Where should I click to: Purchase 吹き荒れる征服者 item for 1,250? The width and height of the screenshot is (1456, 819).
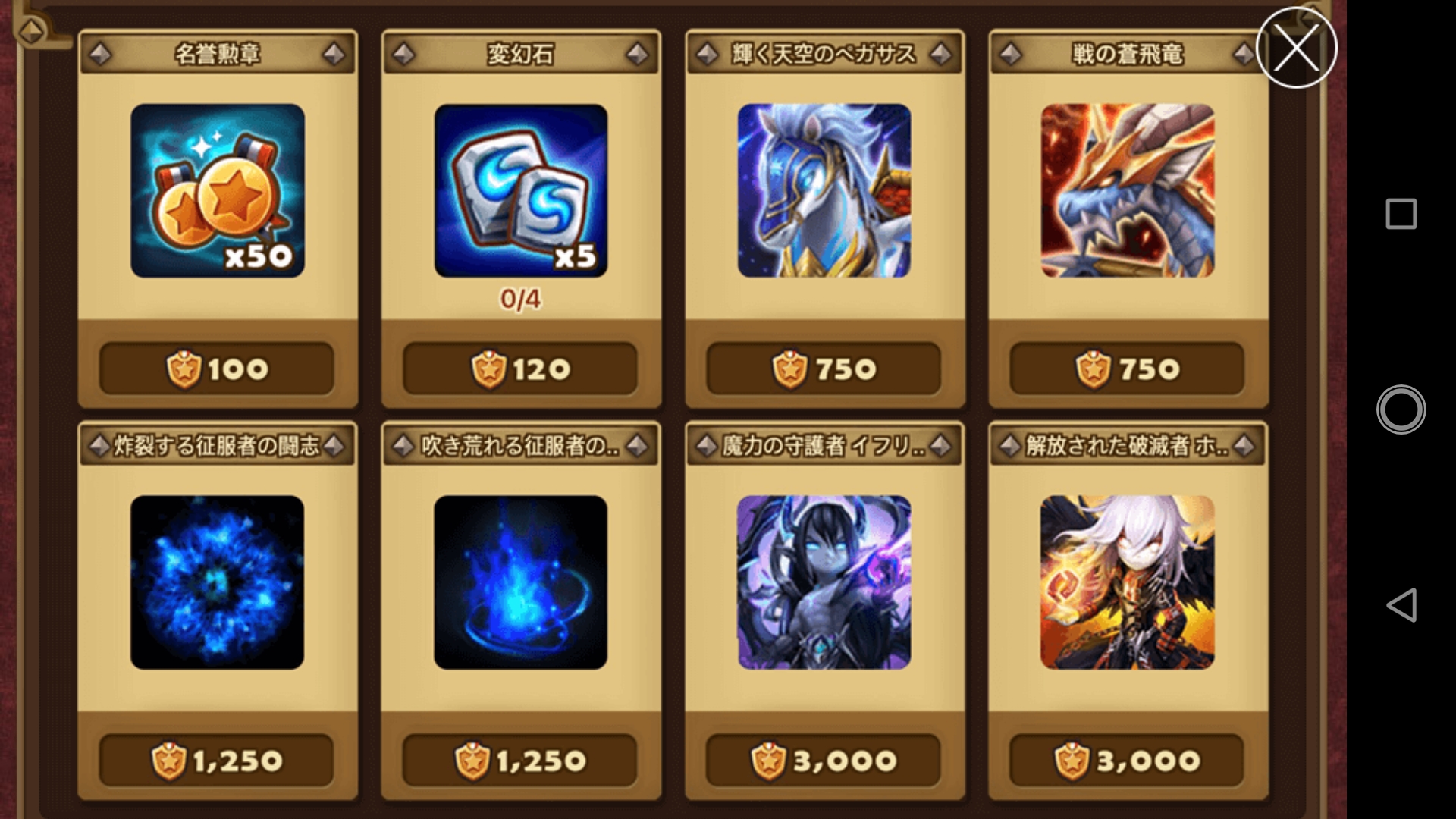coord(520,760)
